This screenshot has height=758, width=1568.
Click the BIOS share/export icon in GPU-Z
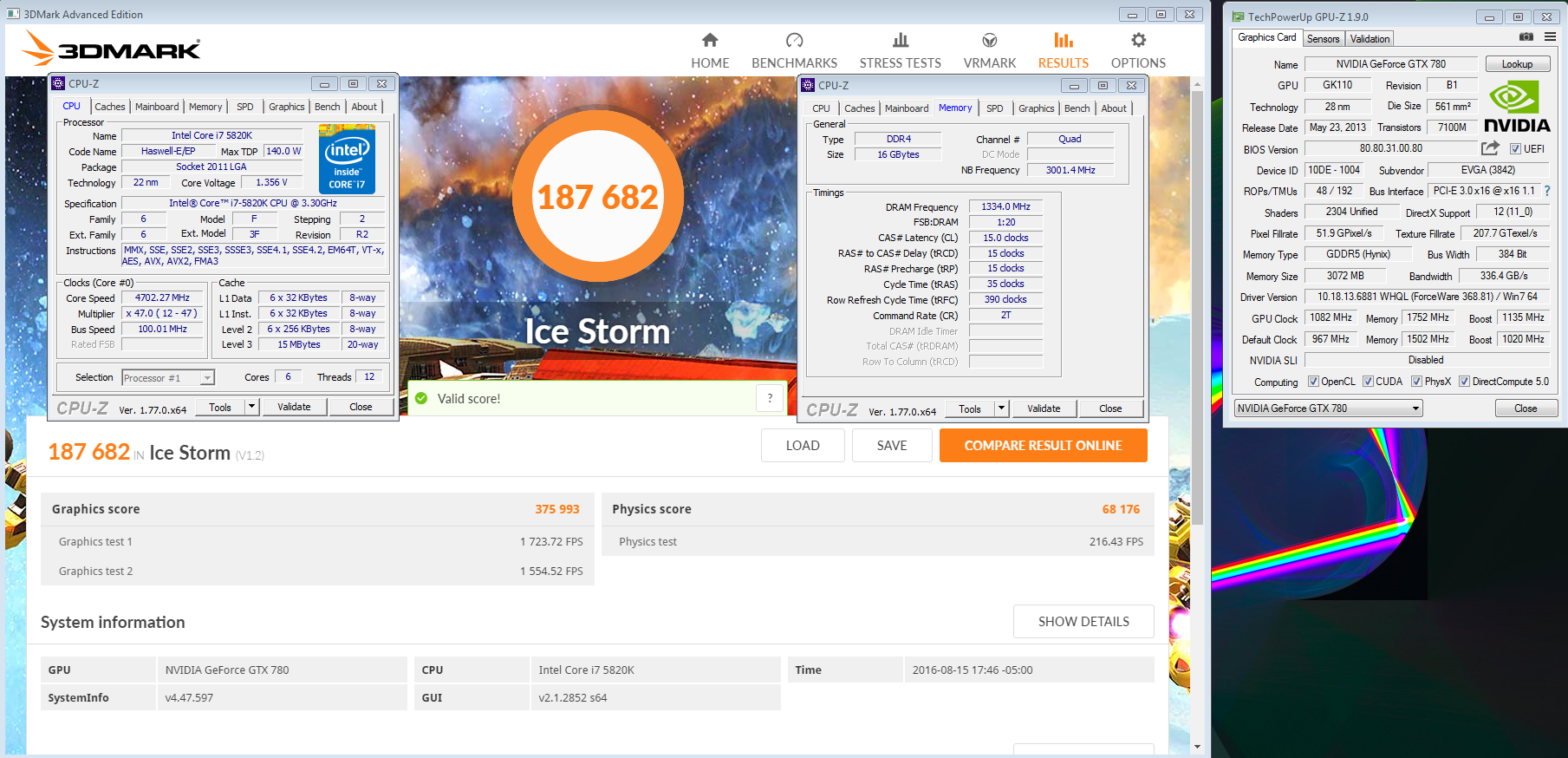click(1490, 148)
